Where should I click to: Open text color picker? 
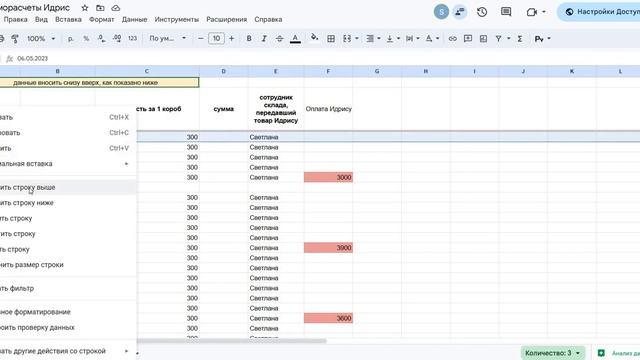point(295,38)
